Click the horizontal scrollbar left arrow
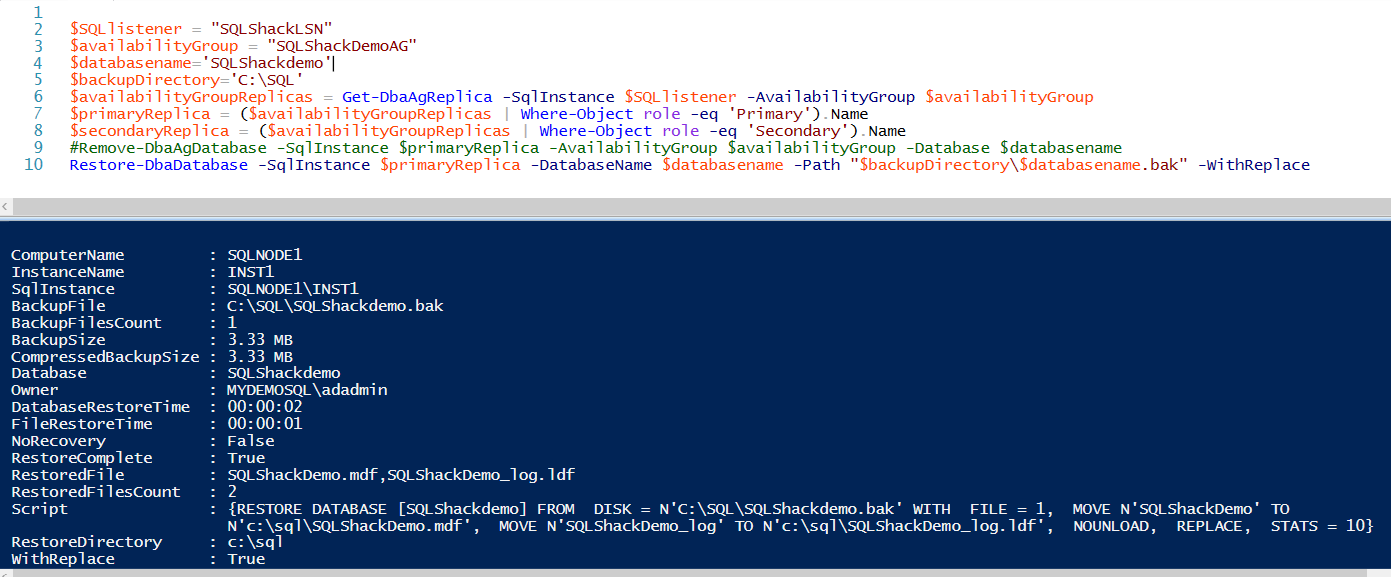Viewport: 1391px width, 577px height. pyautogui.click(x=6, y=206)
